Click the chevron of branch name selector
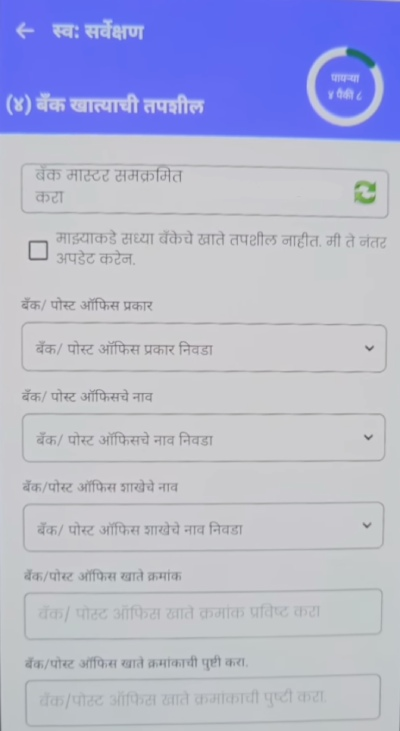 pos(367,525)
